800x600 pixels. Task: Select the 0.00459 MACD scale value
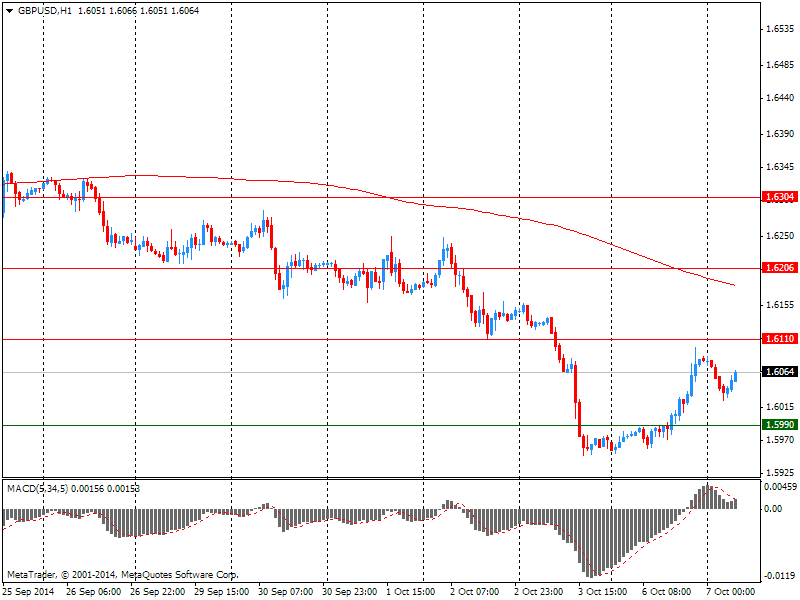click(x=781, y=487)
